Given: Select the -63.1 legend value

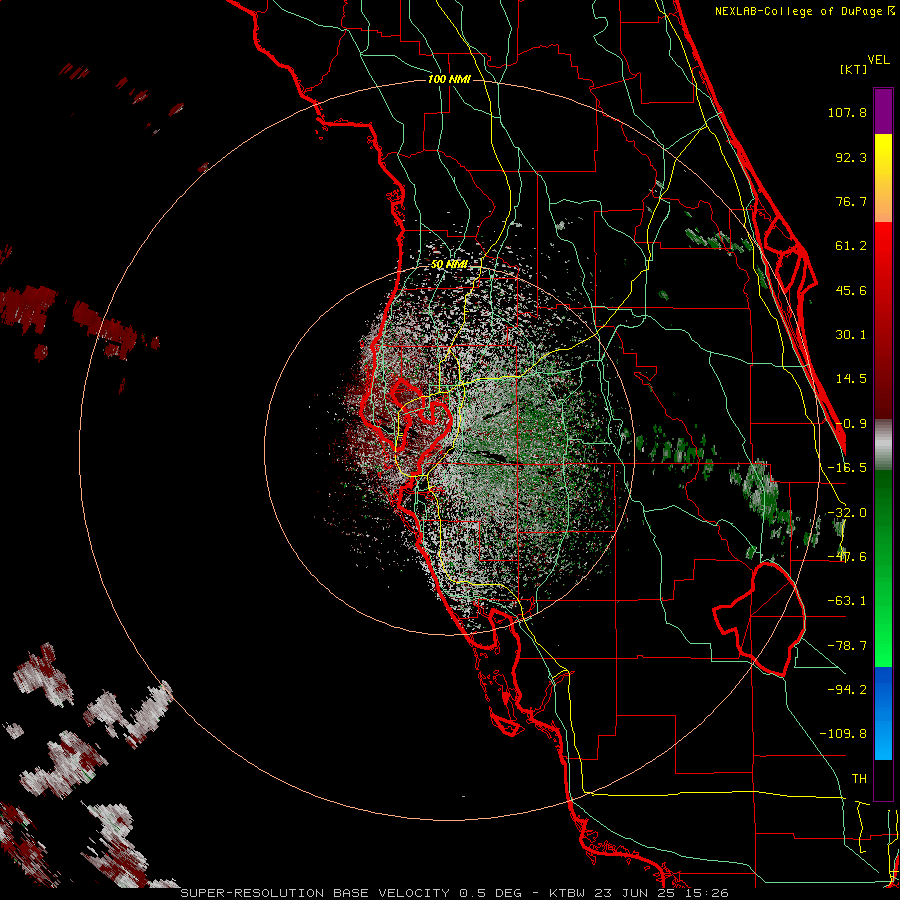Looking at the screenshot, I should point(847,601).
